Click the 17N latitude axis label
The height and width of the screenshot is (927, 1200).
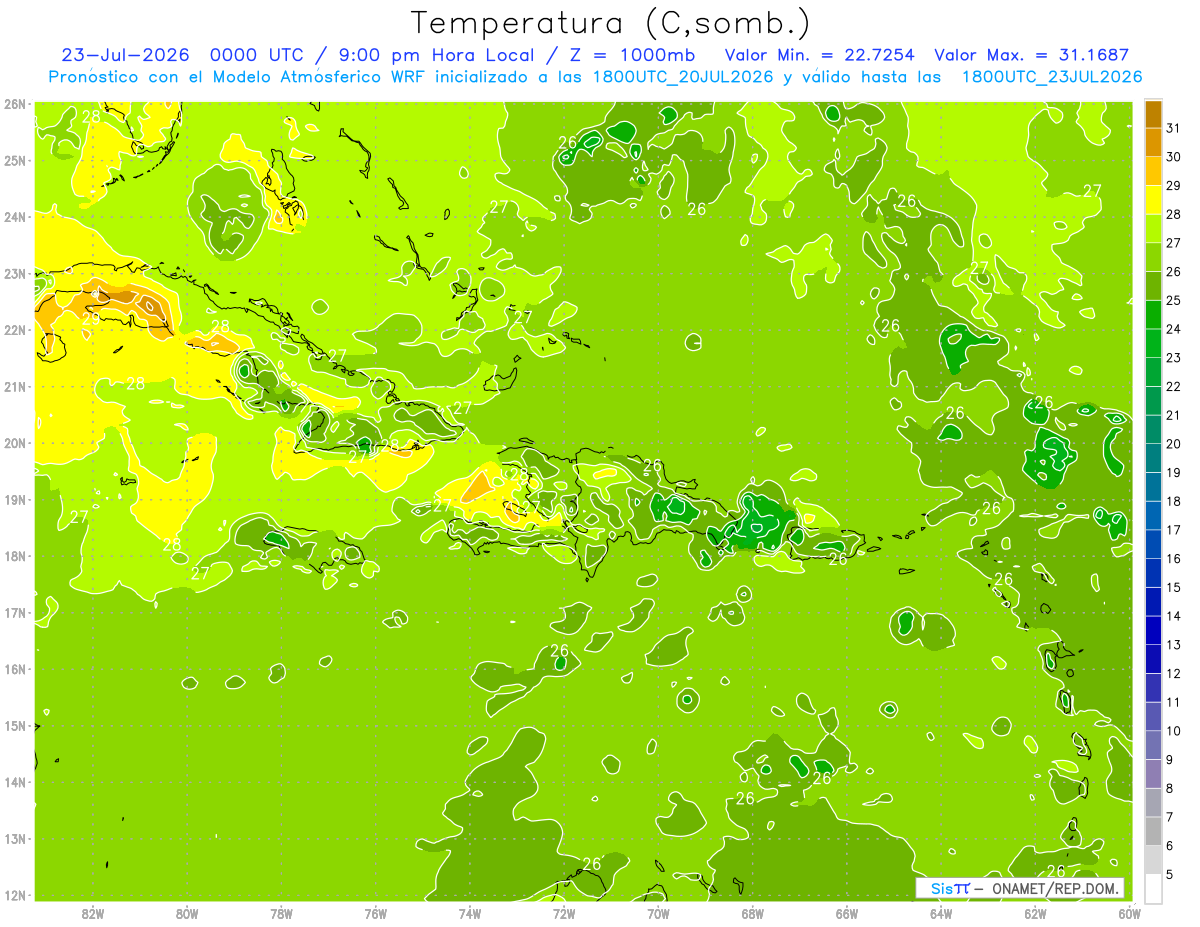15,612
